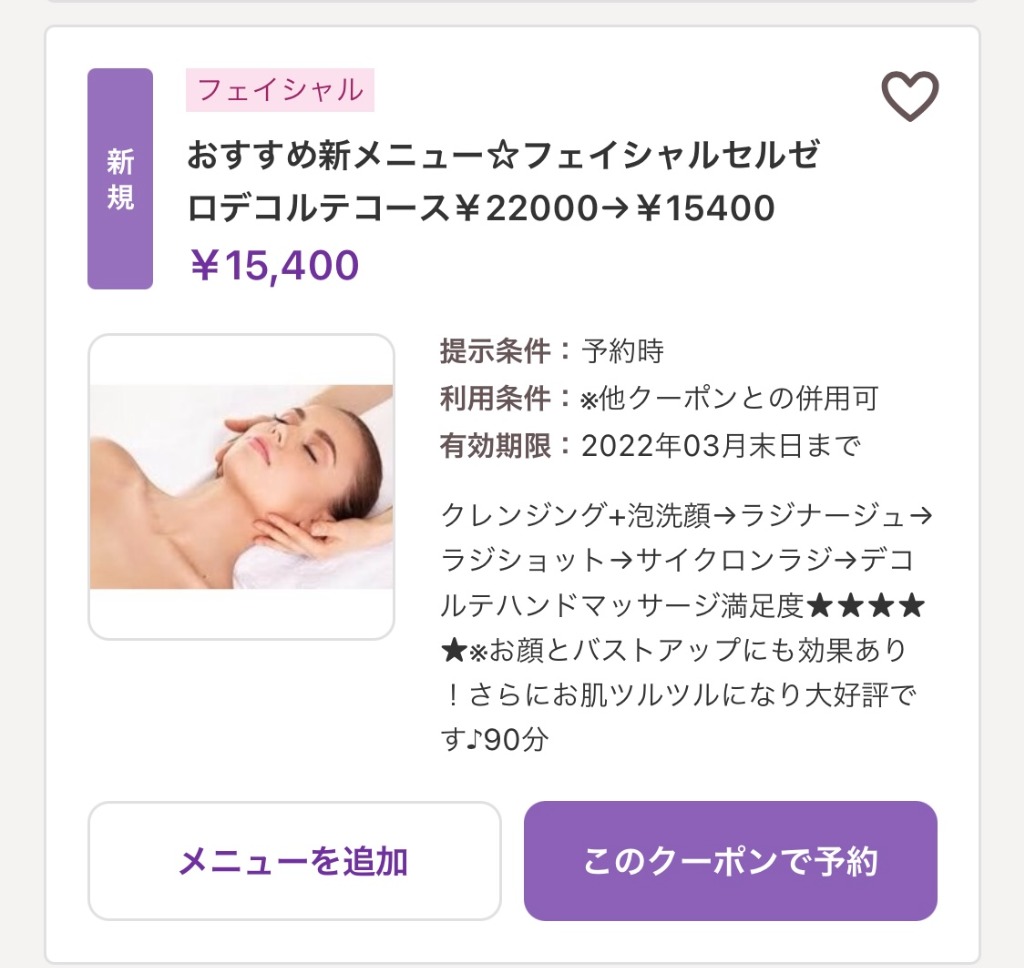Tap the フェイシャル category tag

tap(280, 90)
